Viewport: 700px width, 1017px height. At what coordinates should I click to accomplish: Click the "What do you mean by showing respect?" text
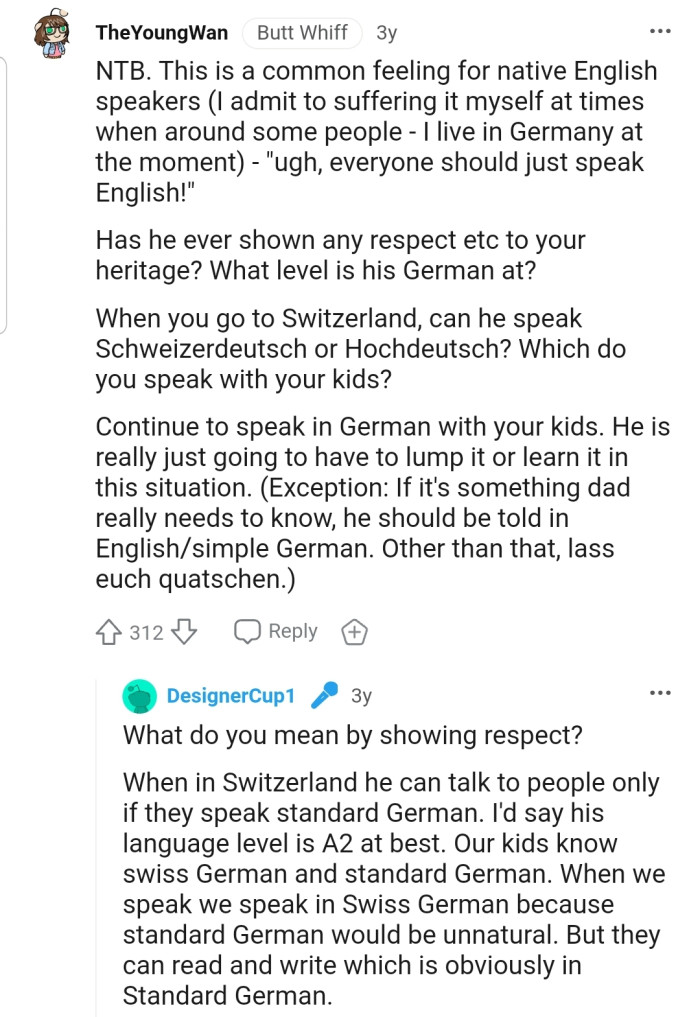point(353,735)
